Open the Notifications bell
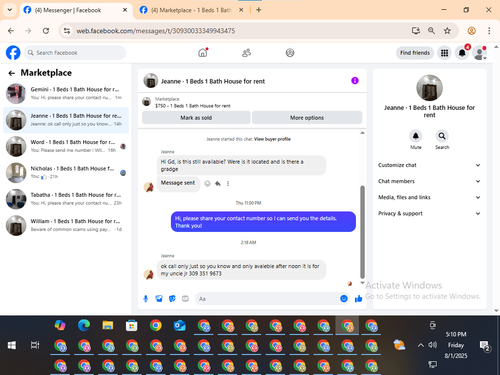Screen dimensions: 500x375 pyautogui.click(x=462, y=53)
